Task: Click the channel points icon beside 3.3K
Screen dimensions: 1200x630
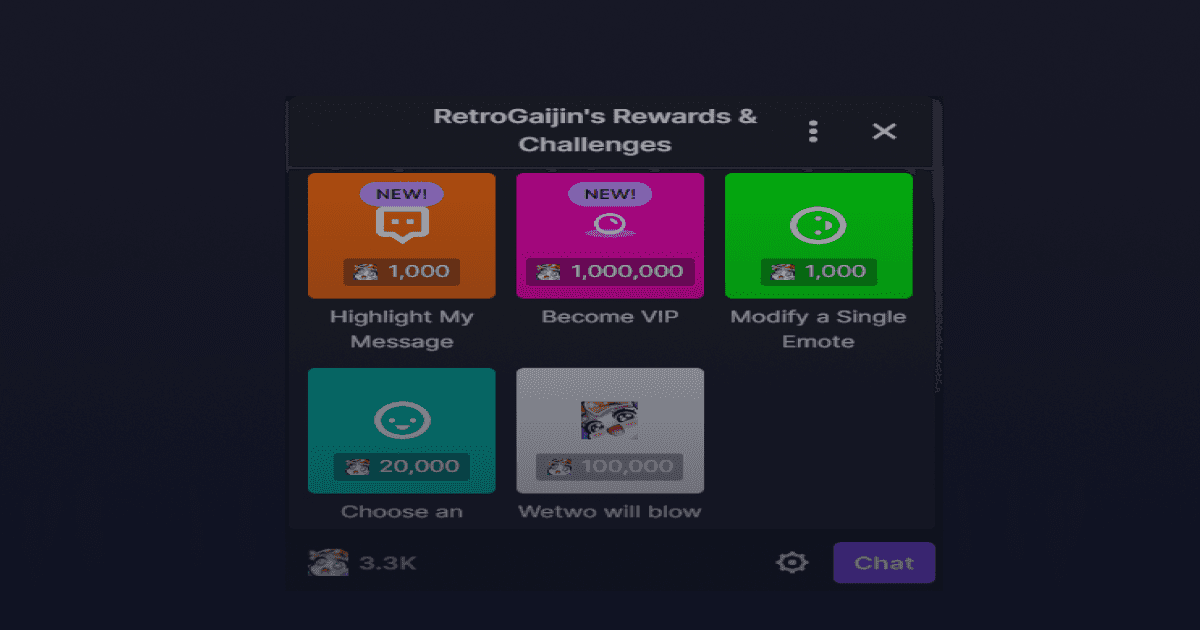Action: click(328, 562)
